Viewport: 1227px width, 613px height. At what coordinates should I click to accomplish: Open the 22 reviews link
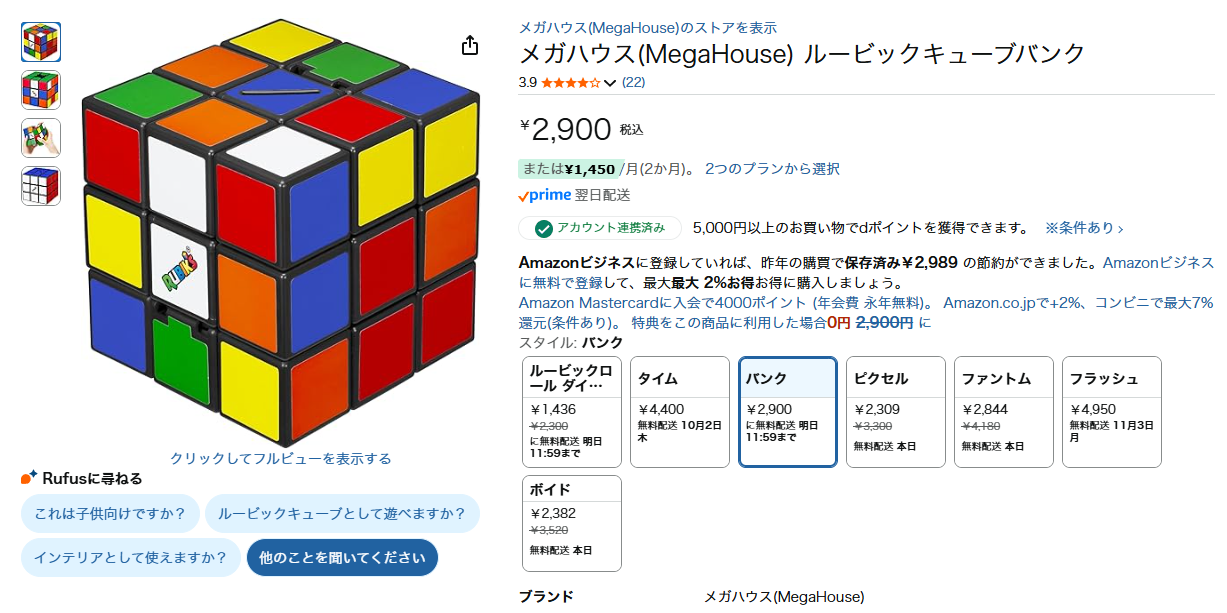(x=633, y=82)
